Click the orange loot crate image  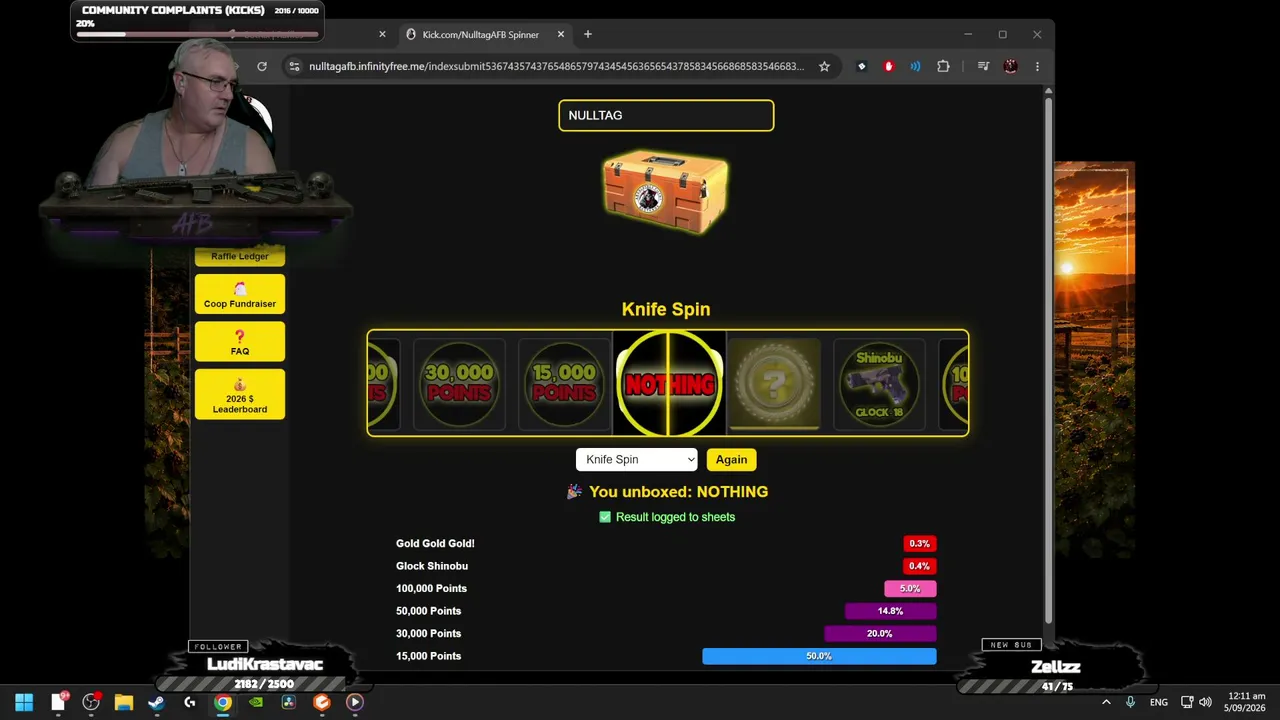coord(665,192)
